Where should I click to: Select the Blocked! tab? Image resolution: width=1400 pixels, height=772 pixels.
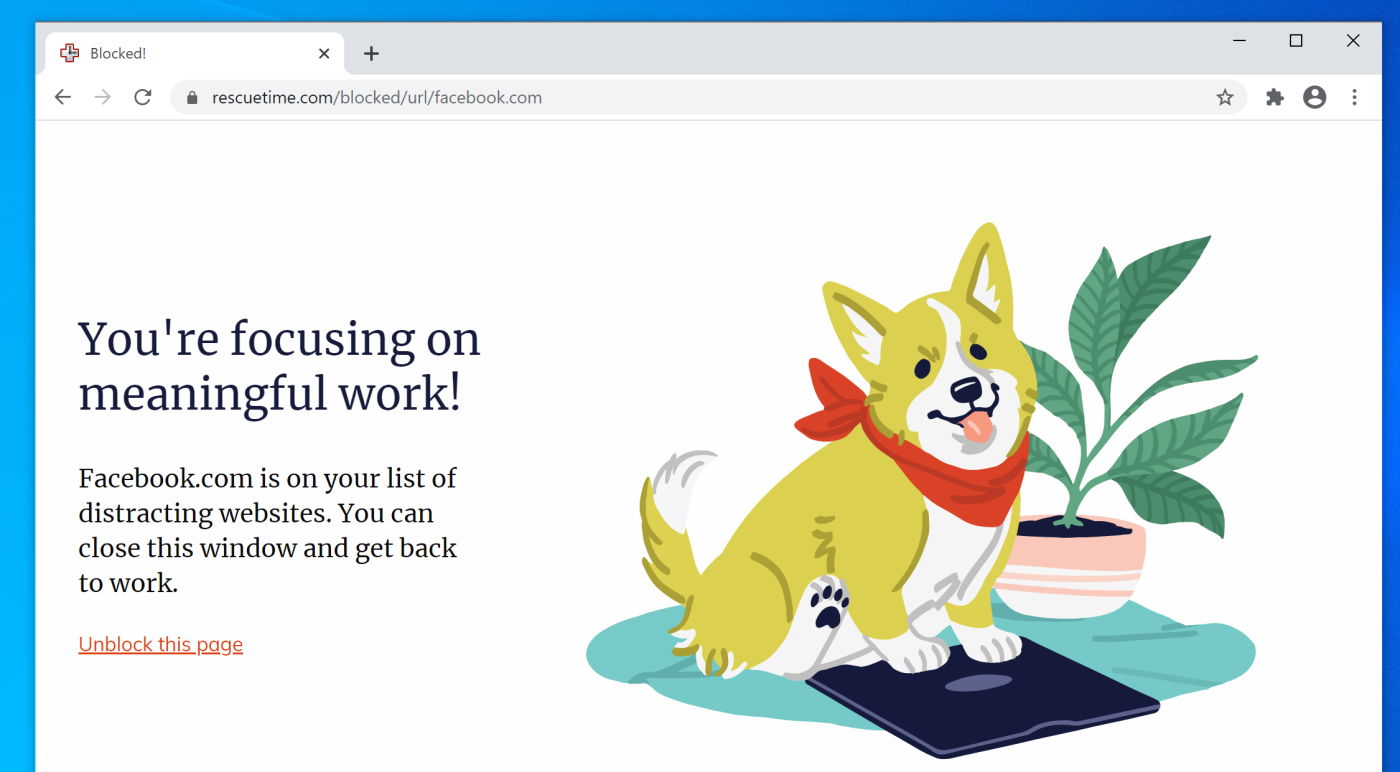[x=195, y=54]
